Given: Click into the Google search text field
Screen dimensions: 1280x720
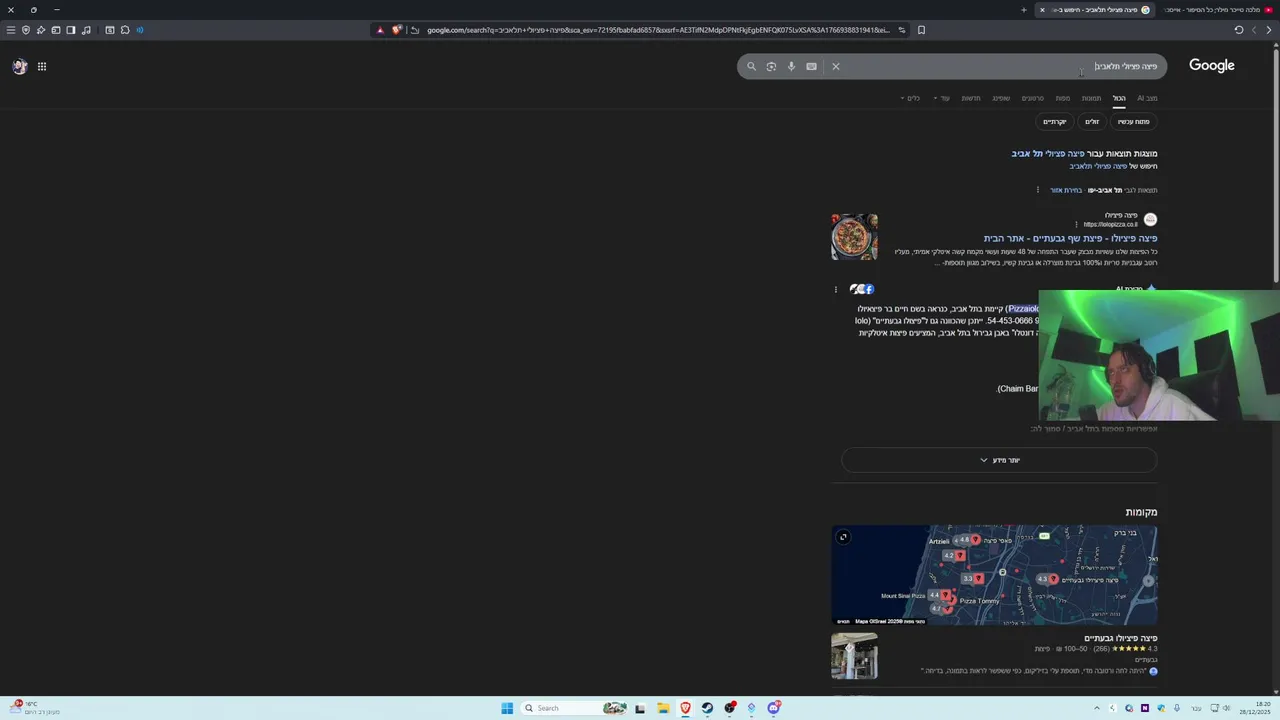Looking at the screenshot, I should pos(1000,67).
